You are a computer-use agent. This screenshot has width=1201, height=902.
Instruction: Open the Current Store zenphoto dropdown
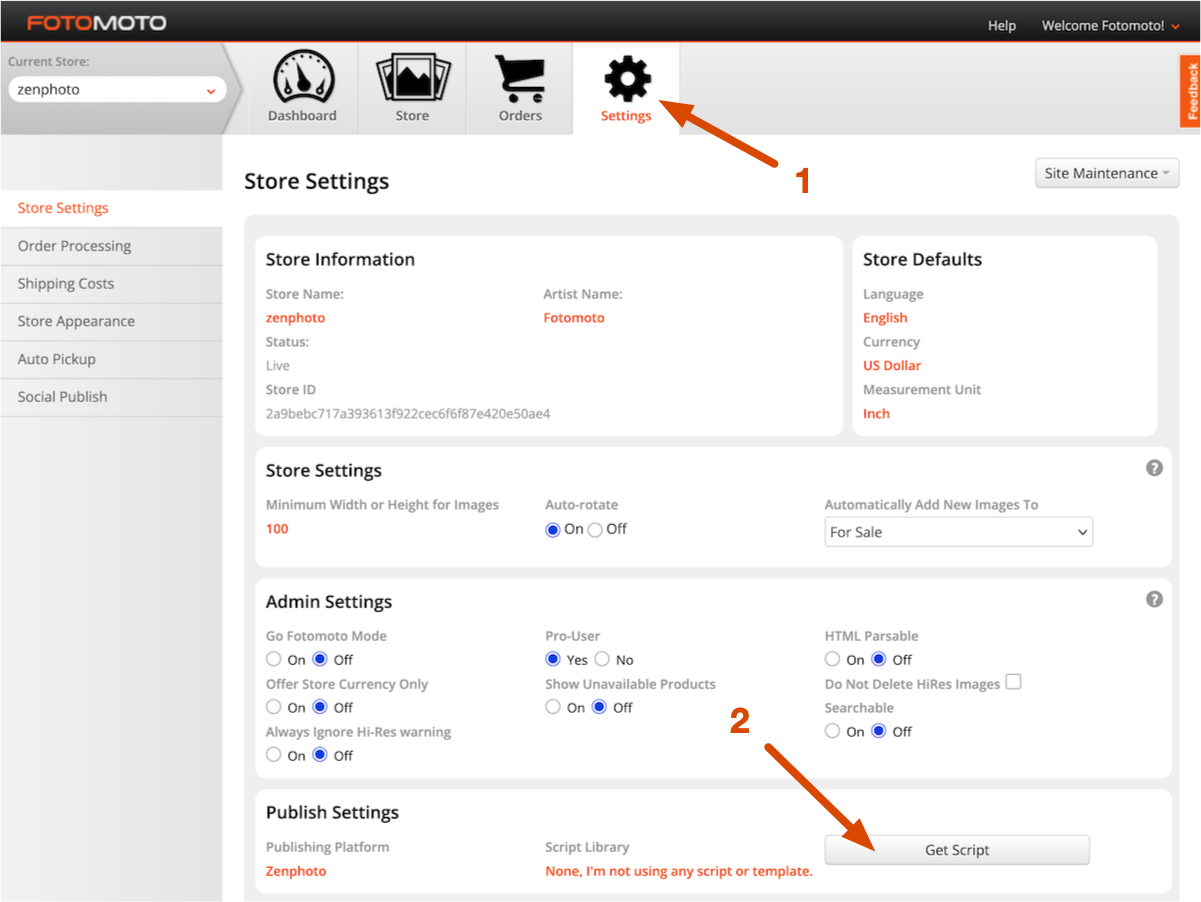(117, 90)
